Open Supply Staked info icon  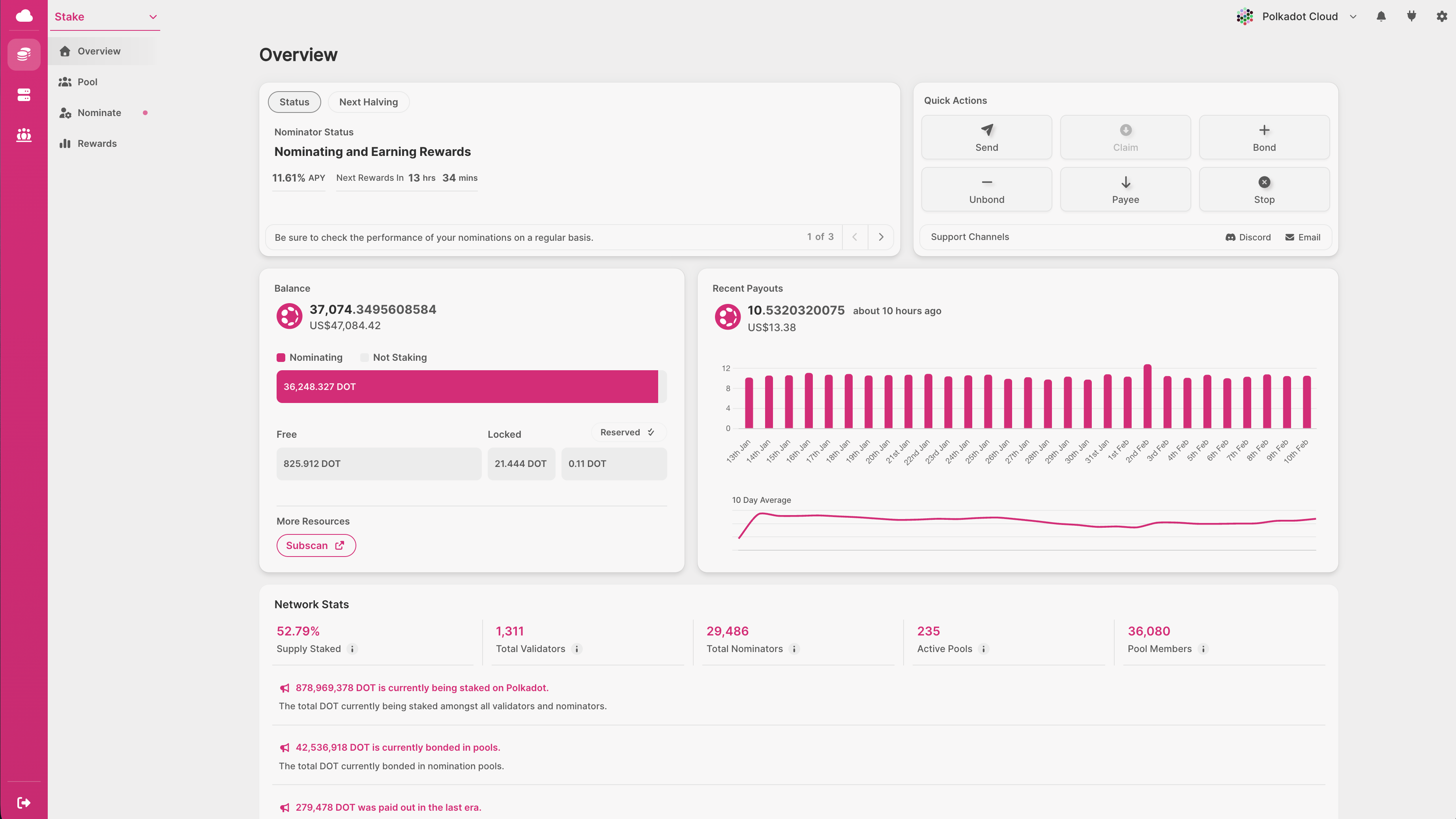(352, 649)
